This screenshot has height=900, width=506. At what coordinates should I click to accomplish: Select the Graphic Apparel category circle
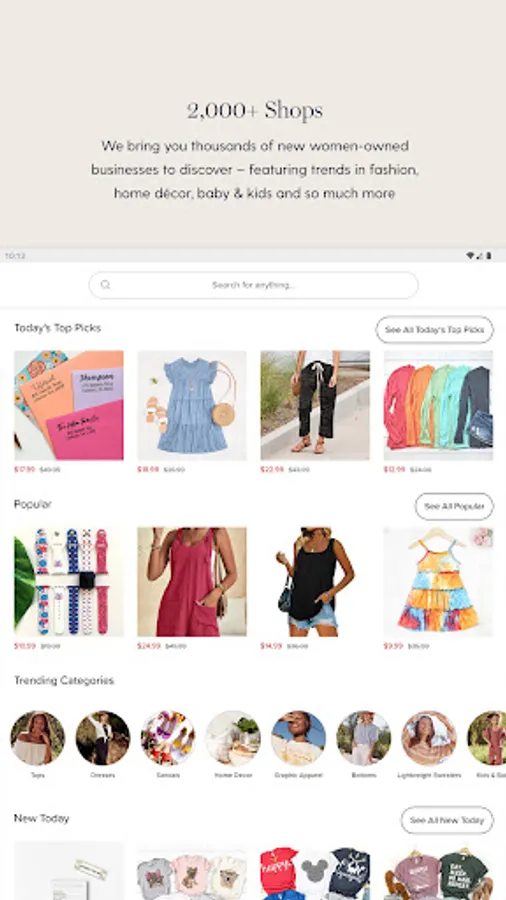pyautogui.click(x=298, y=738)
